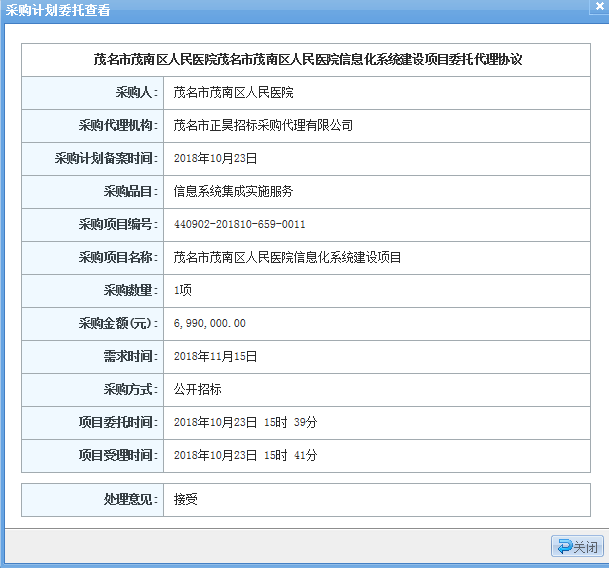This screenshot has height=568, width=609.
Task: Click the 采购品目 label
Action: [x=131, y=192]
